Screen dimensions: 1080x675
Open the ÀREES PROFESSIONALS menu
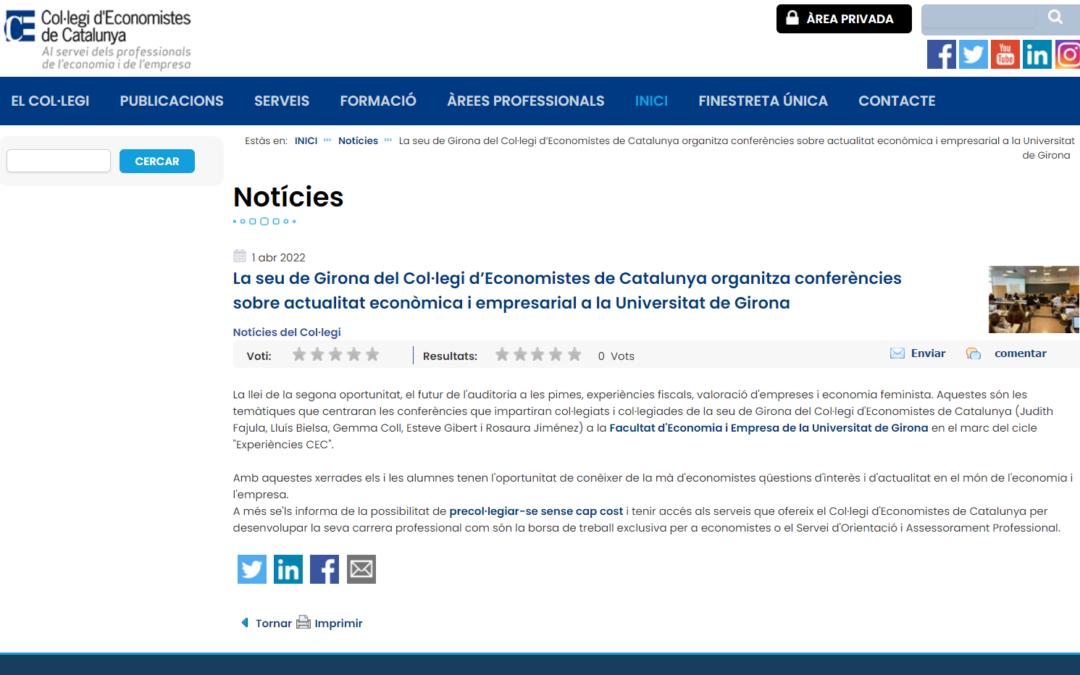pyautogui.click(x=525, y=101)
